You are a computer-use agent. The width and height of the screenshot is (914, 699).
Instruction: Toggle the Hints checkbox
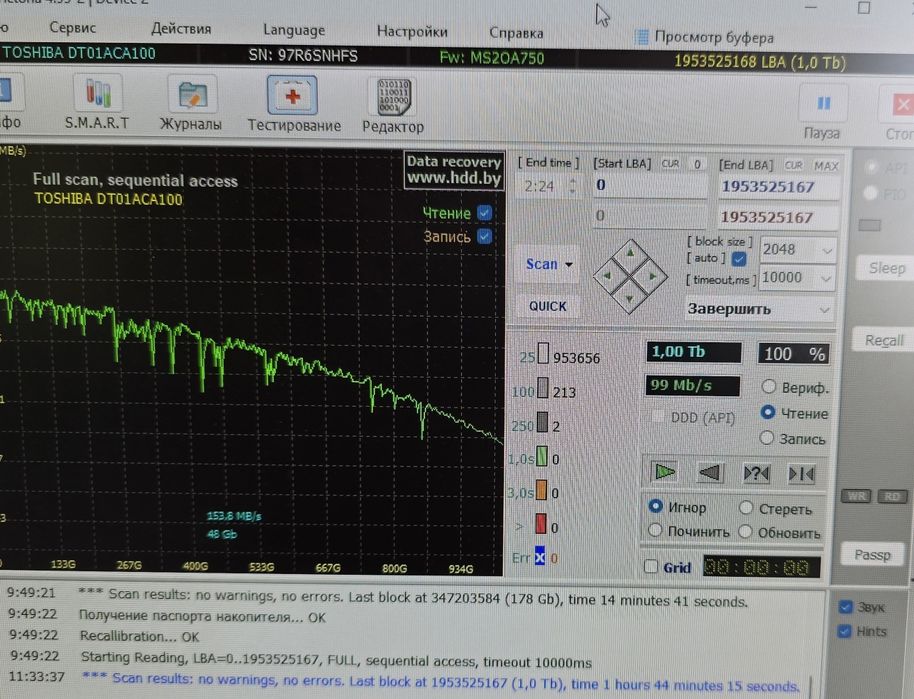pyautogui.click(x=844, y=631)
